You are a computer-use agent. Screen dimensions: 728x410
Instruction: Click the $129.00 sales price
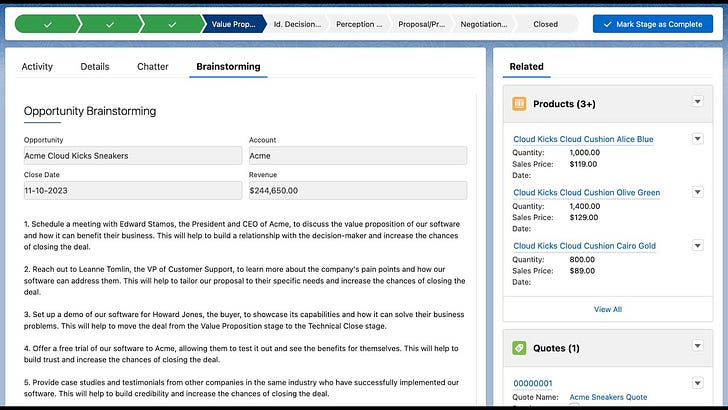pyautogui.click(x=584, y=218)
